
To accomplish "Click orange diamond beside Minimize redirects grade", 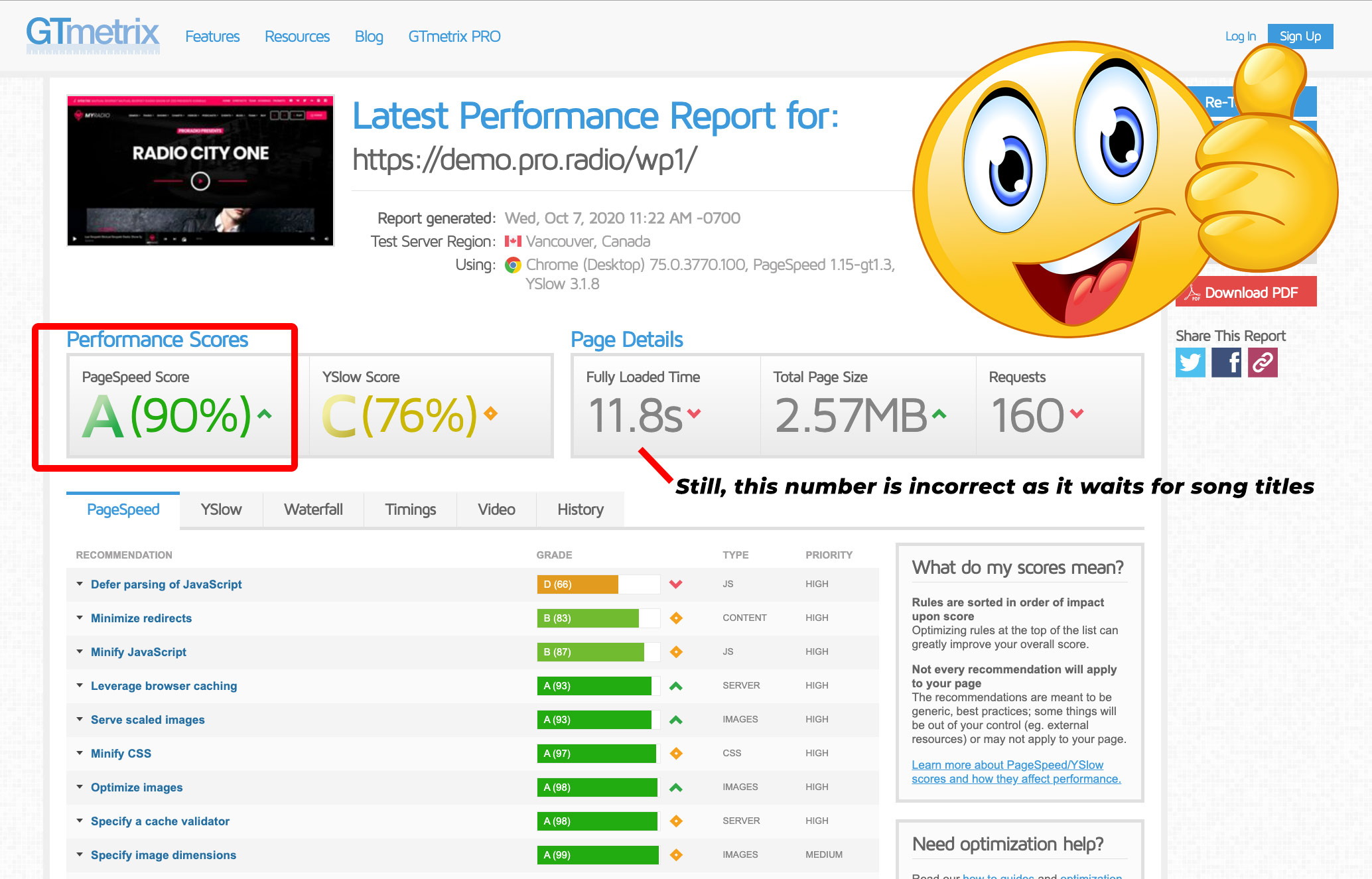I will pos(675,618).
